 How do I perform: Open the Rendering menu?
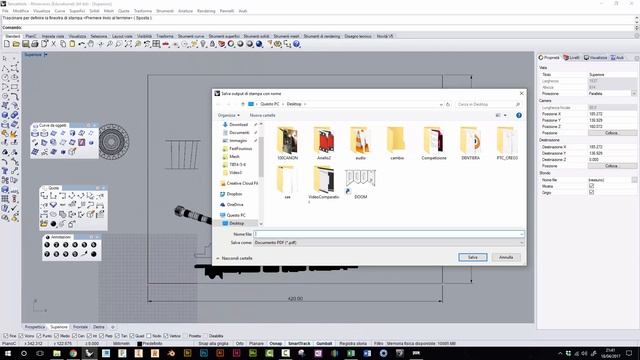[x=206, y=11]
